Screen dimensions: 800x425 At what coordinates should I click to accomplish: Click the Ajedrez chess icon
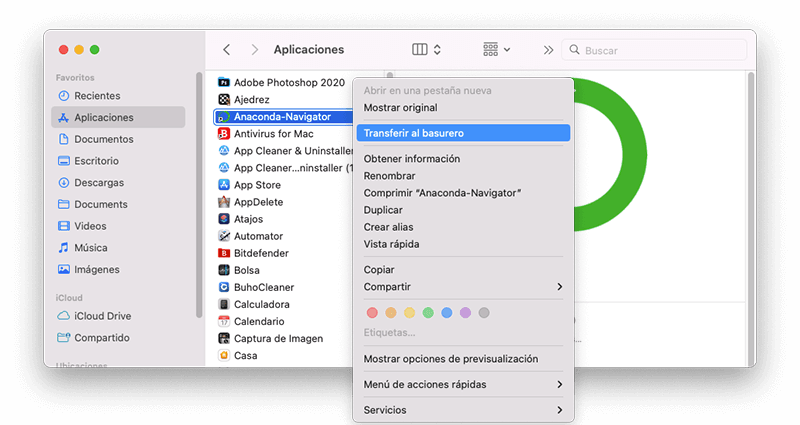pyautogui.click(x=223, y=99)
